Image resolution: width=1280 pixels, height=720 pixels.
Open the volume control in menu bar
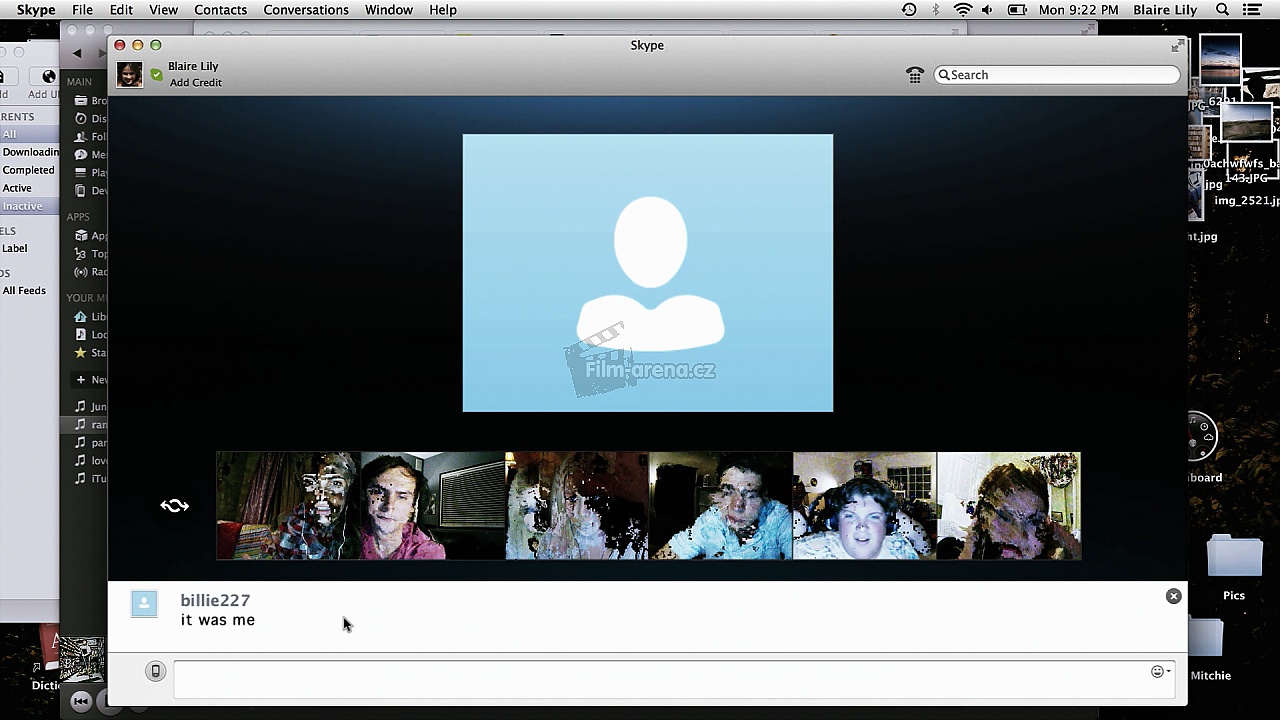point(987,10)
